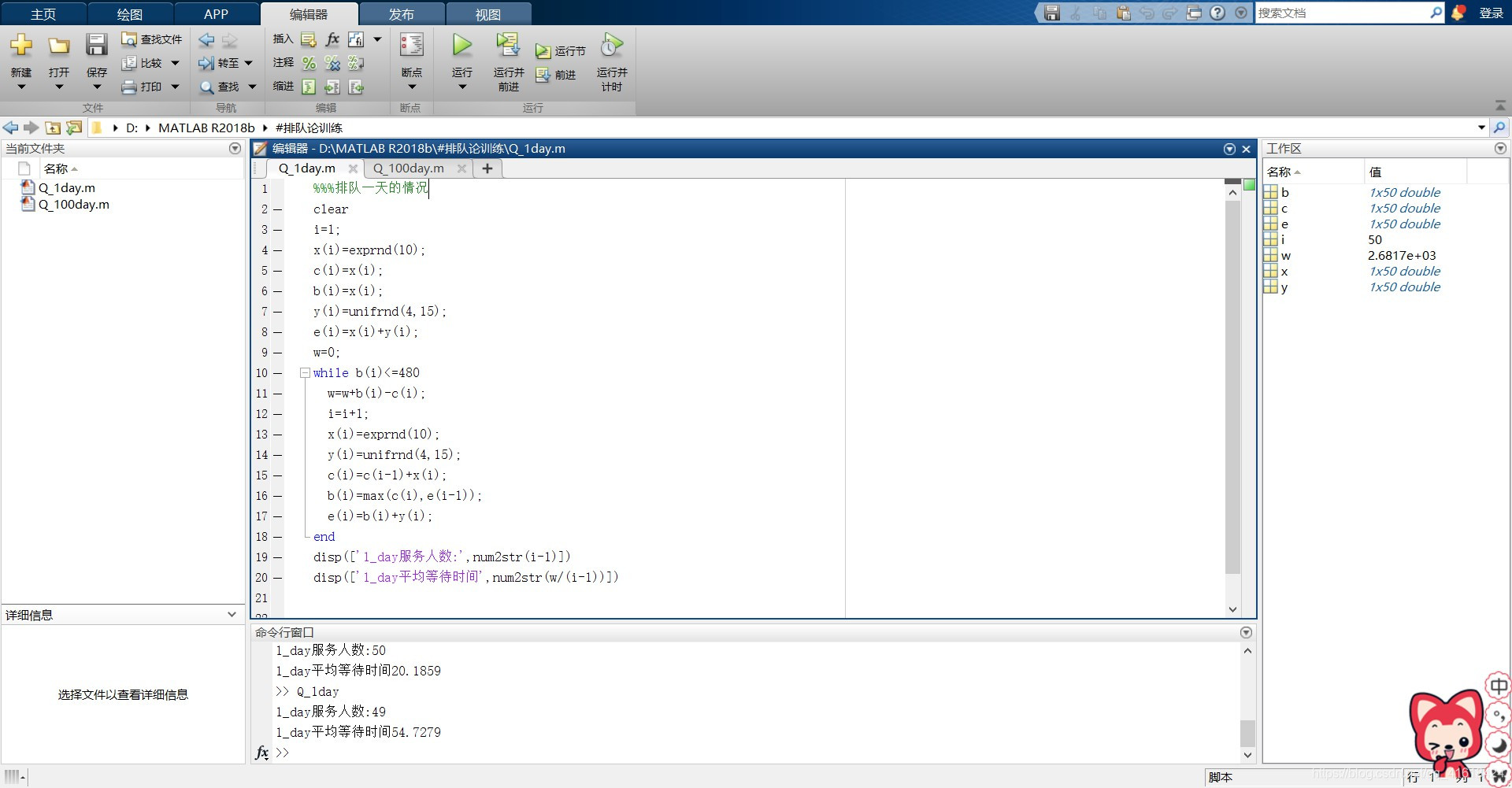Click the Go To icon
This screenshot has height=788, width=1512.
(206, 63)
